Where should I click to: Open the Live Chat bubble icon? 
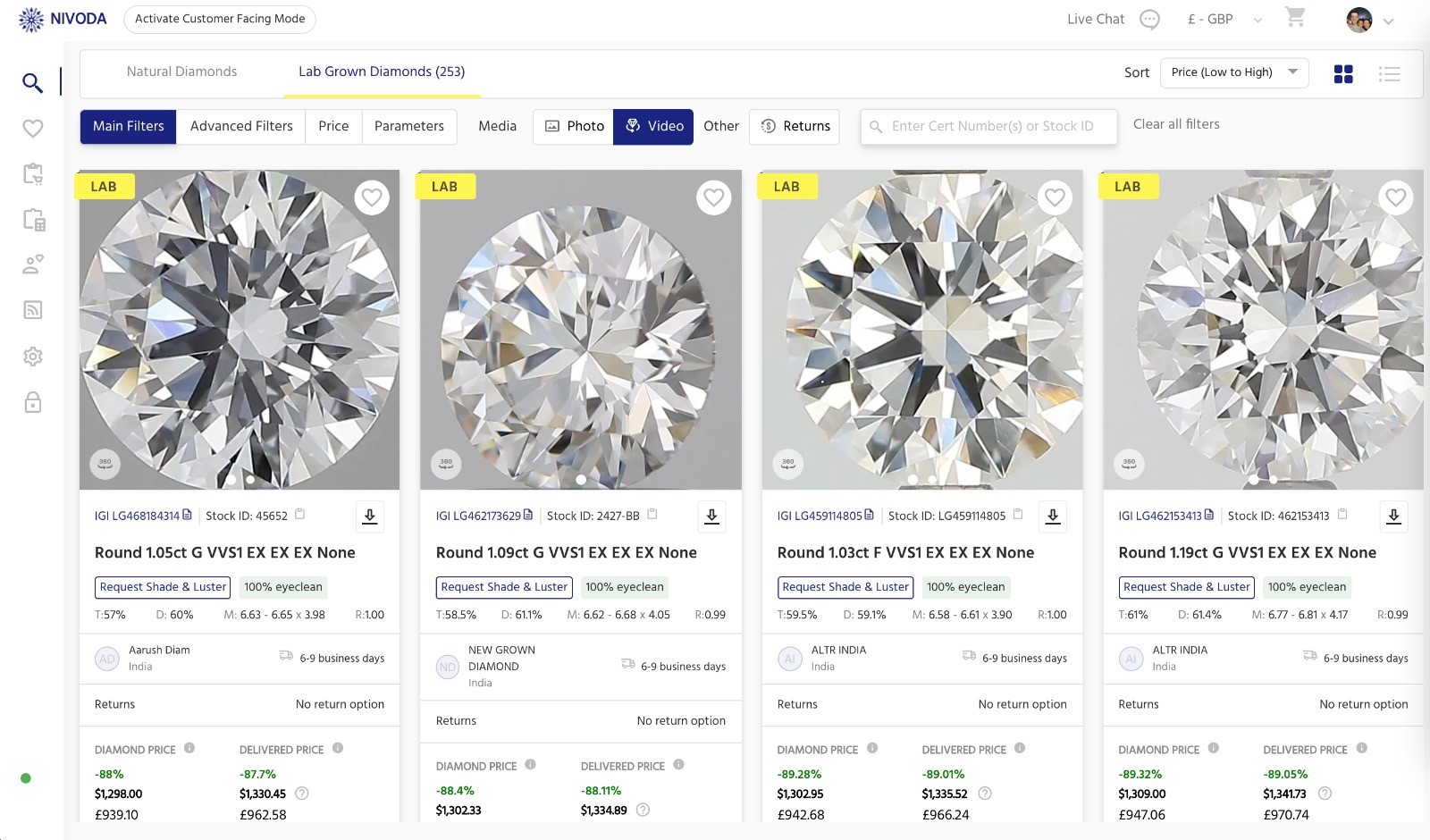1149,19
